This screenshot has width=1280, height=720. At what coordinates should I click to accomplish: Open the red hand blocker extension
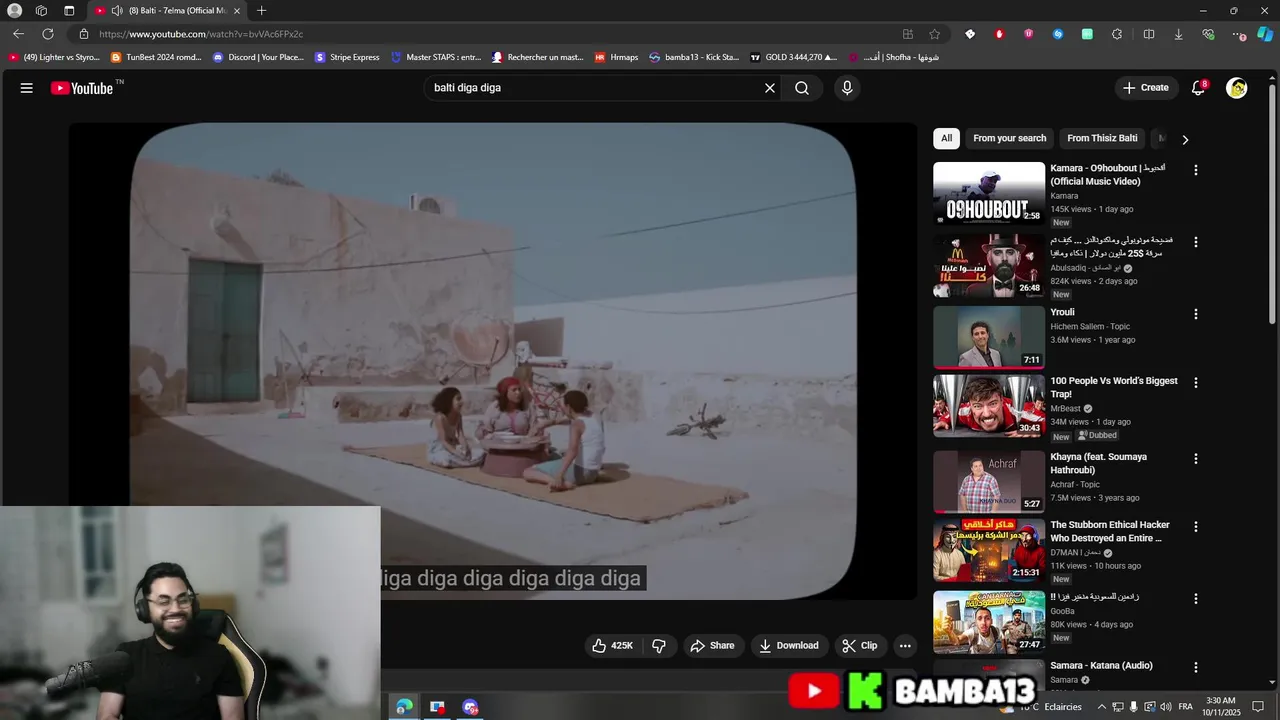click(999, 34)
